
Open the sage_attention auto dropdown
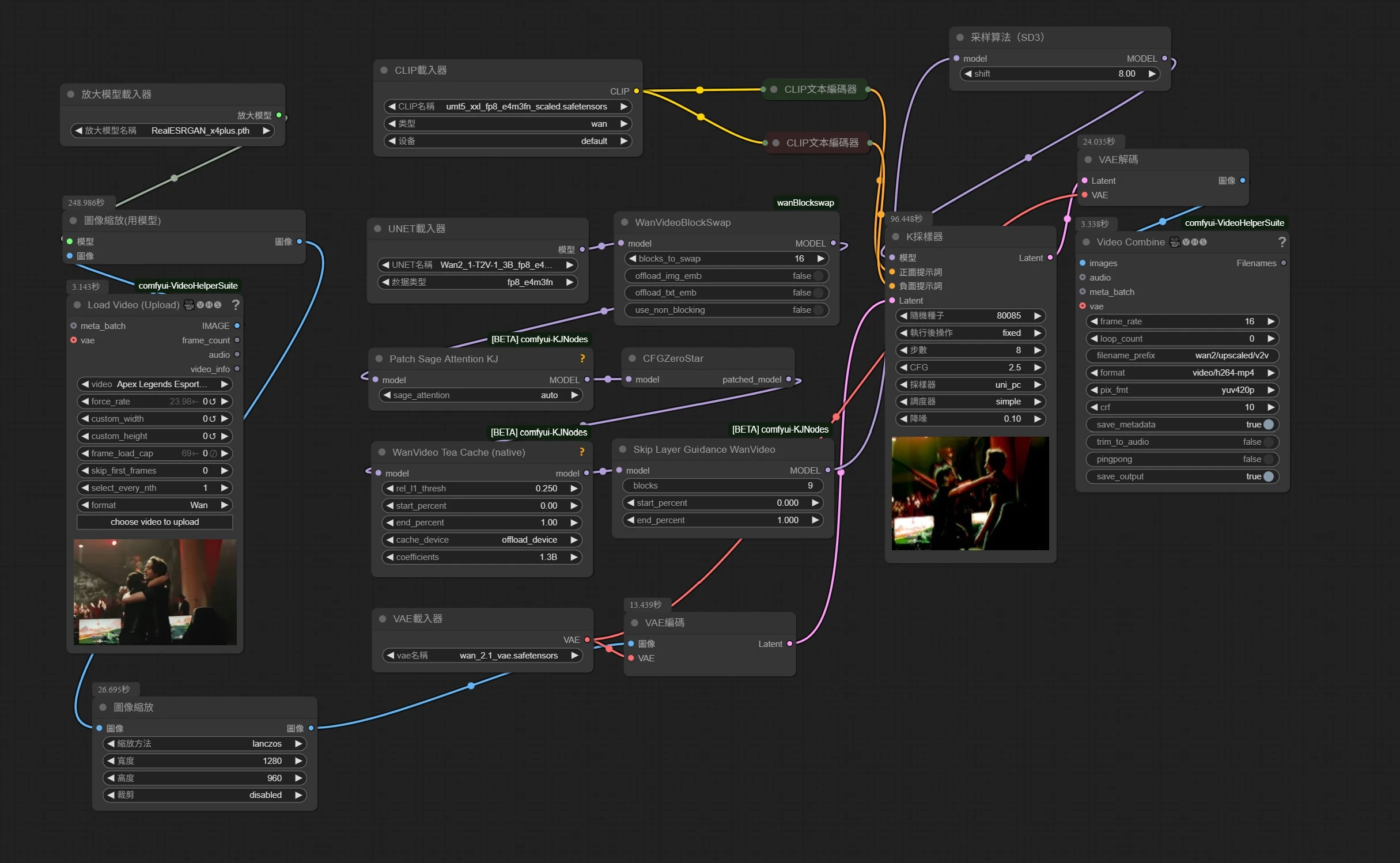pyautogui.click(x=480, y=395)
